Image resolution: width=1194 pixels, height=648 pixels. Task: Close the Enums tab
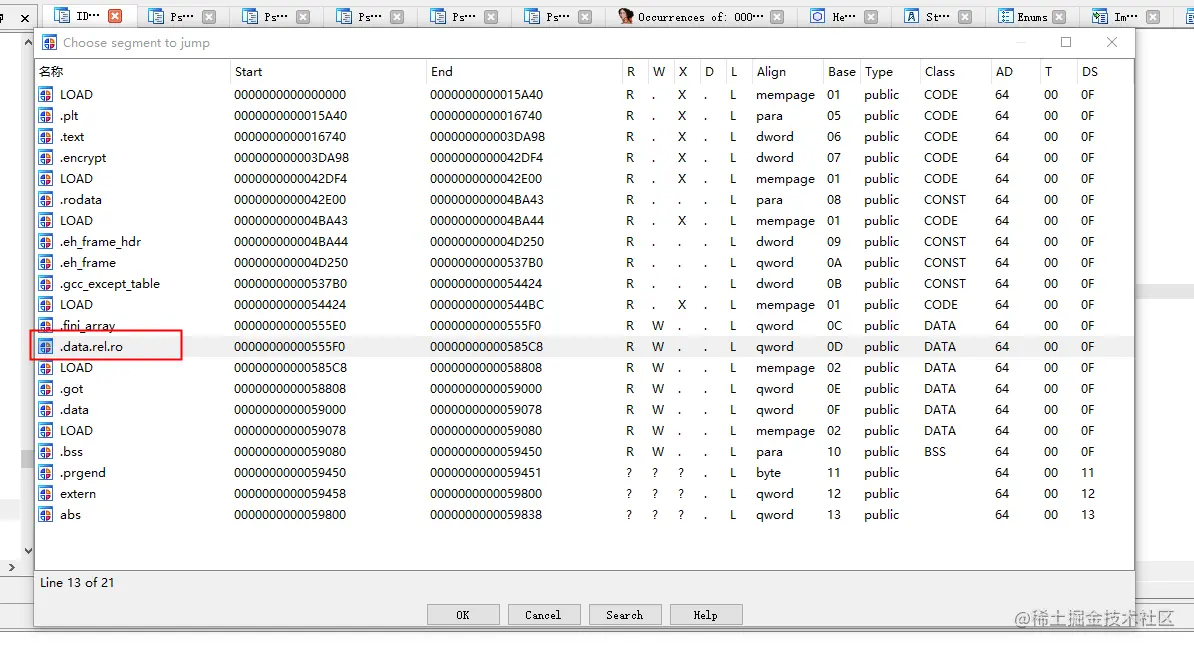[x=1059, y=17]
